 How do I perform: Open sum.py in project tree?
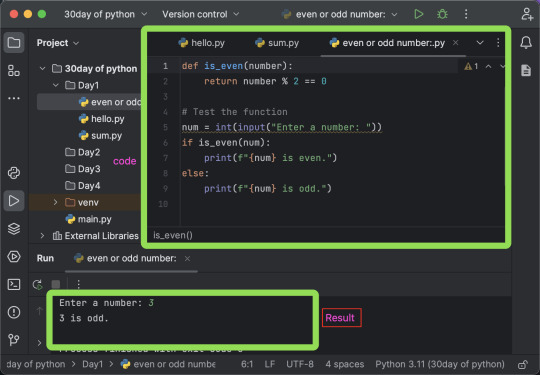[x=100, y=135]
